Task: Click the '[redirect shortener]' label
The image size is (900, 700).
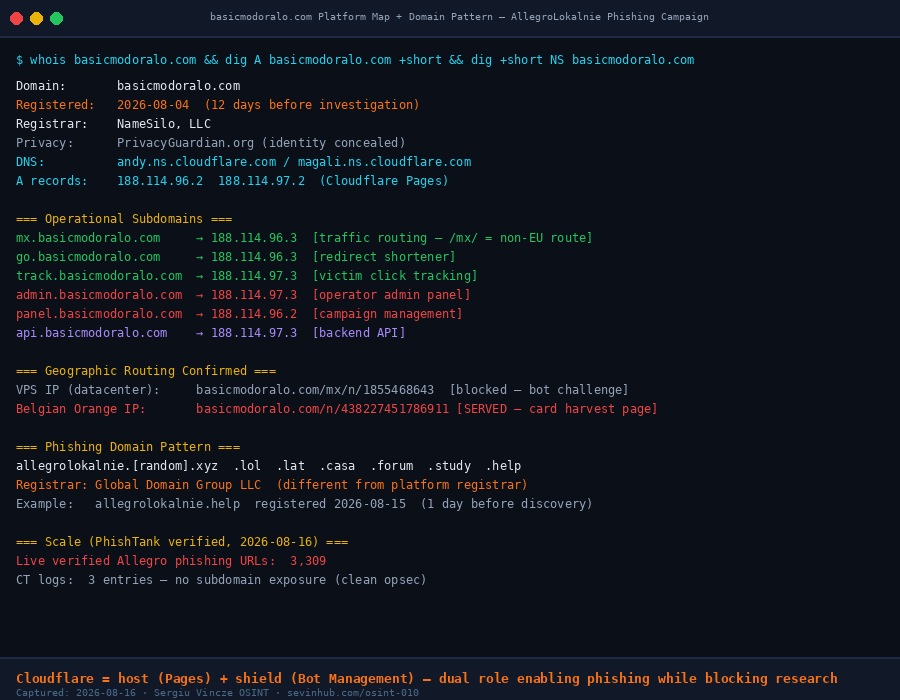Action: click(x=384, y=256)
